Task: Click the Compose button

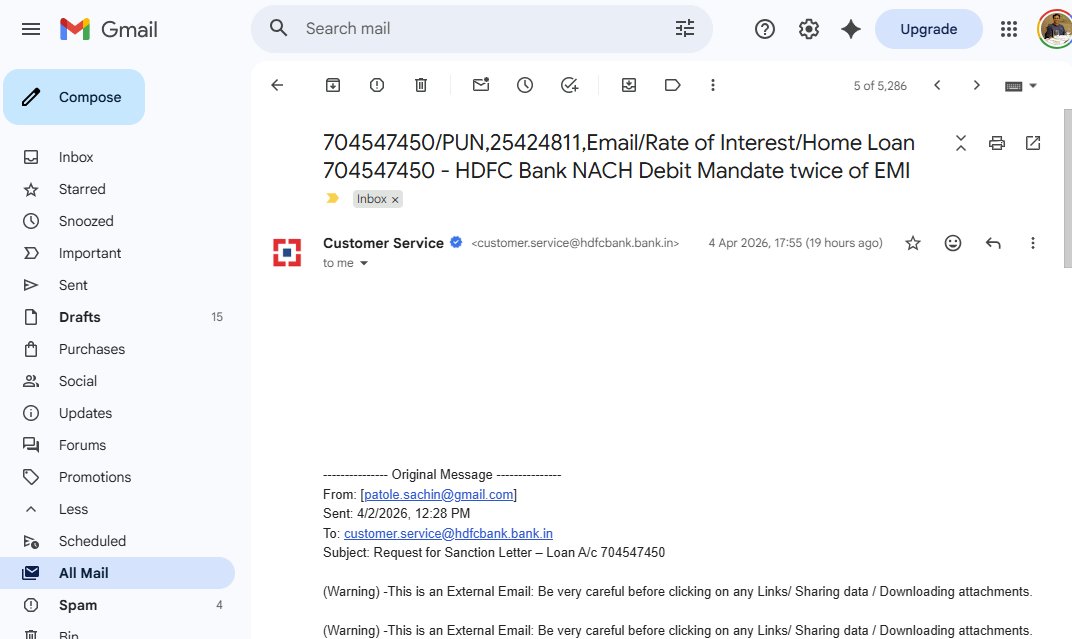Action: [x=74, y=97]
